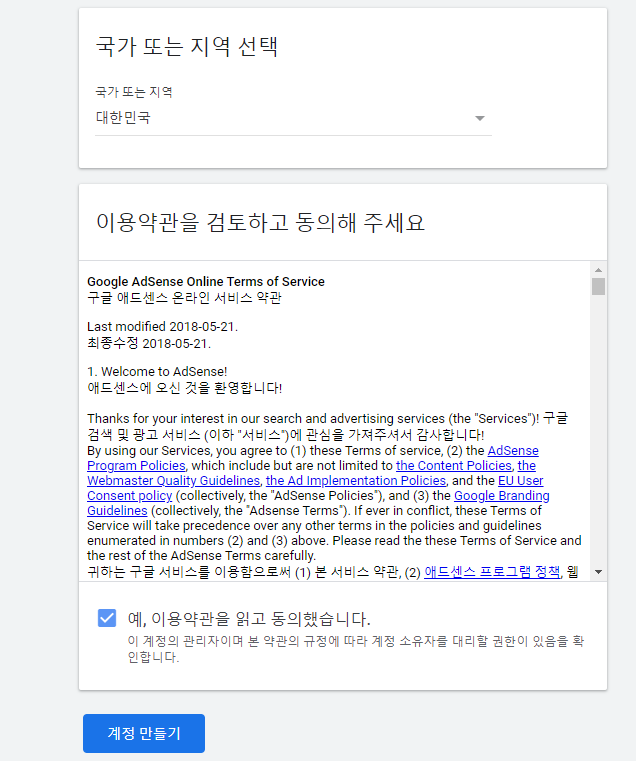Open the 대한민국 country dropdown
The image size is (636, 761).
click(293, 118)
